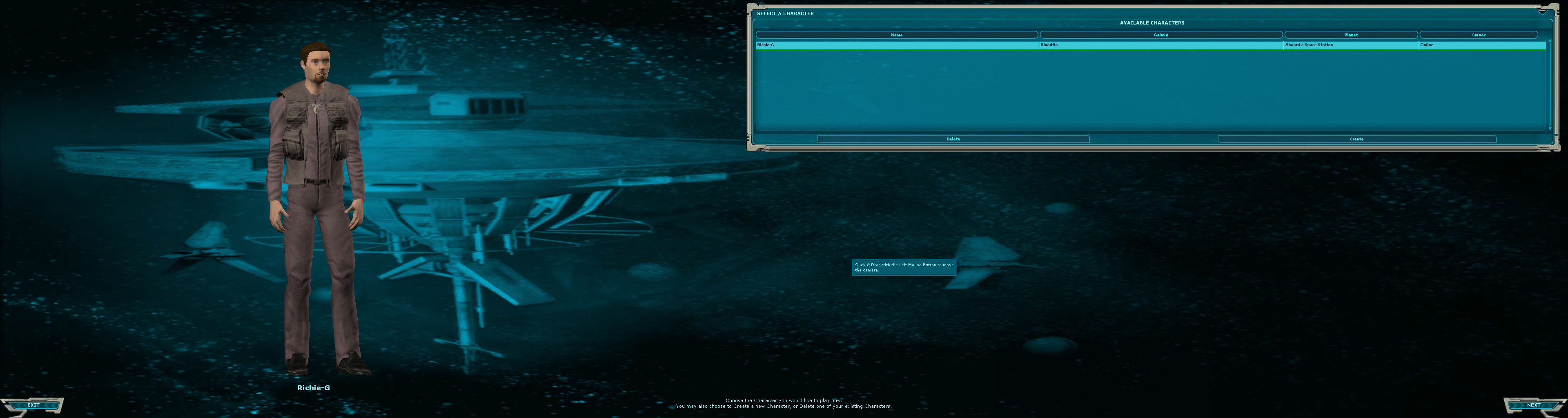Image resolution: width=1568 pixels, height=418 pixels.
Task: Sort the list by the Name column
Action: click(897, 35)
